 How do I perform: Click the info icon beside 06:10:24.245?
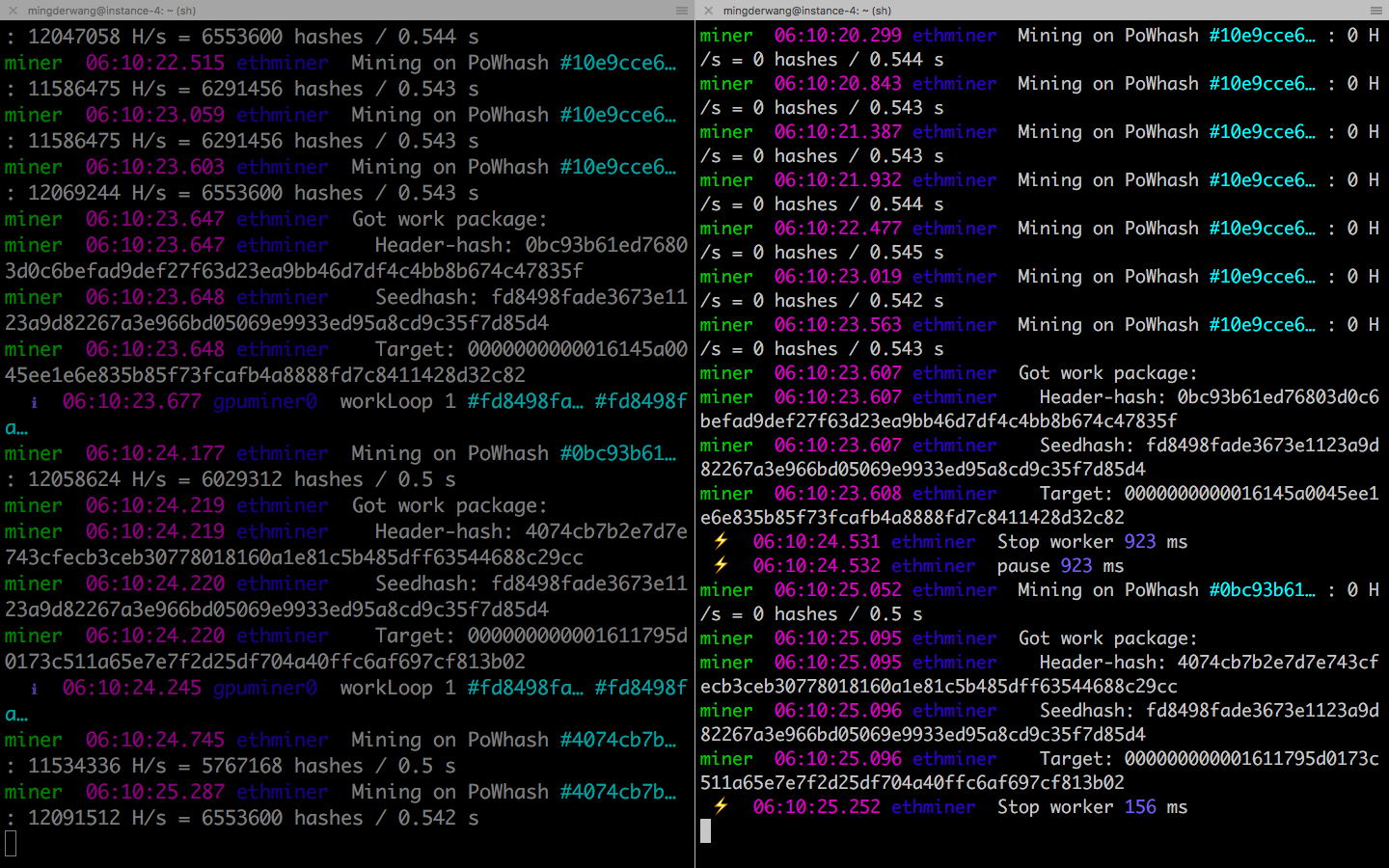pos(34,689)
